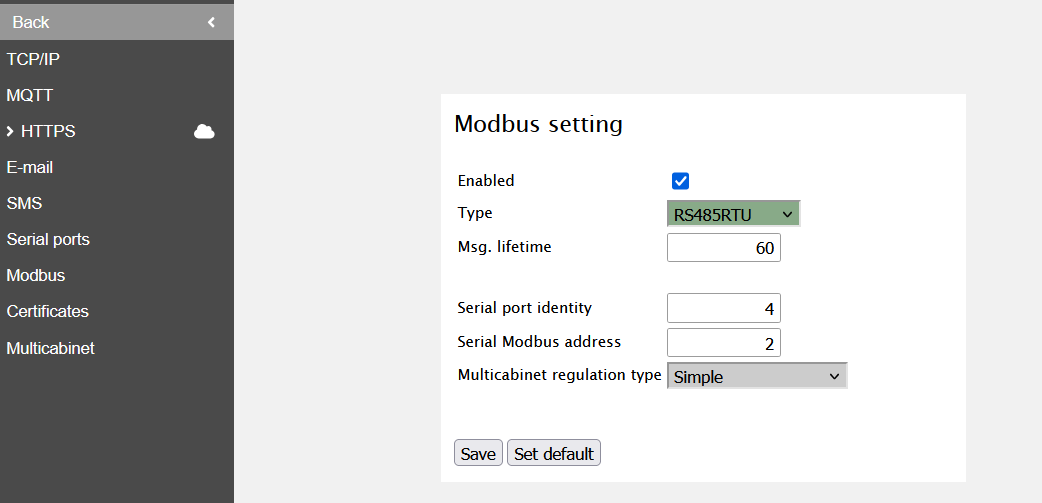Open the Certificates page
Screen dimensions: 1042x503
[47, 311]
